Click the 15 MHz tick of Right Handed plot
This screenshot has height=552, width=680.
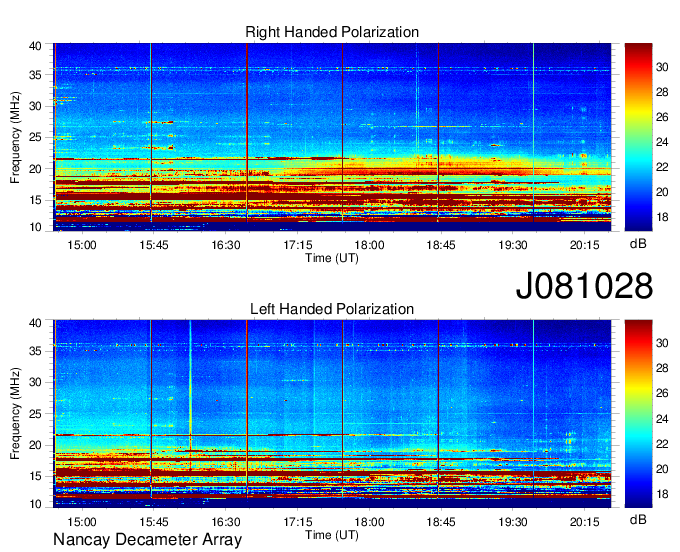point(35,200)
